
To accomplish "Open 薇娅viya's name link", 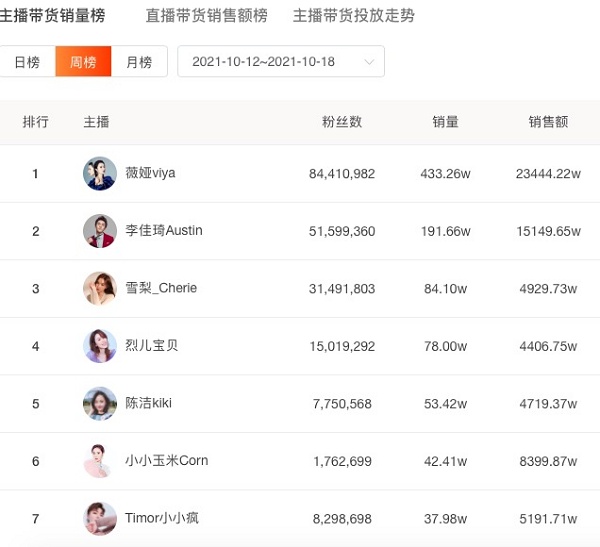I will tap(150, 173).
